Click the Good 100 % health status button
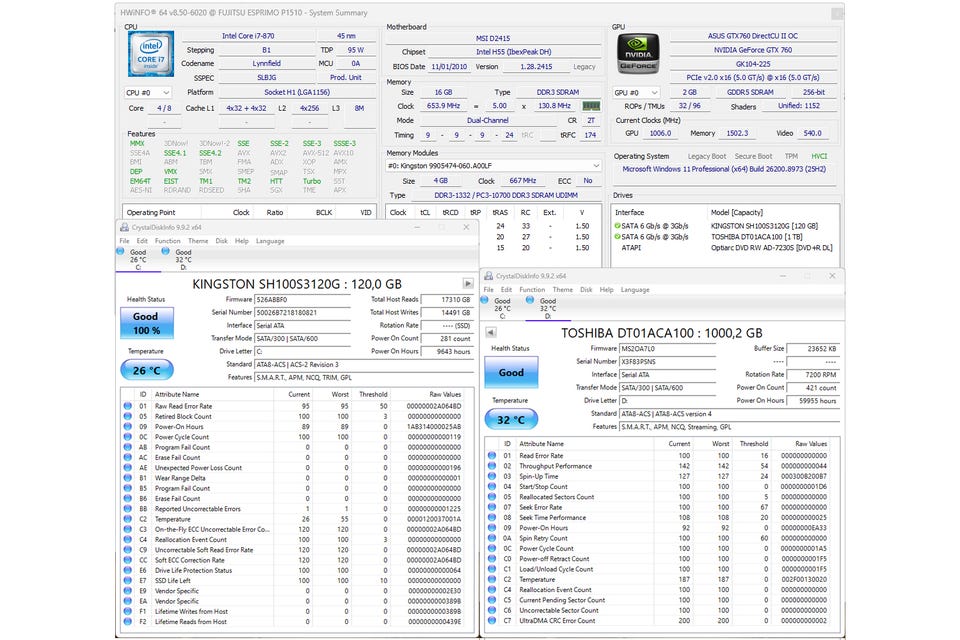 [146, 323]
